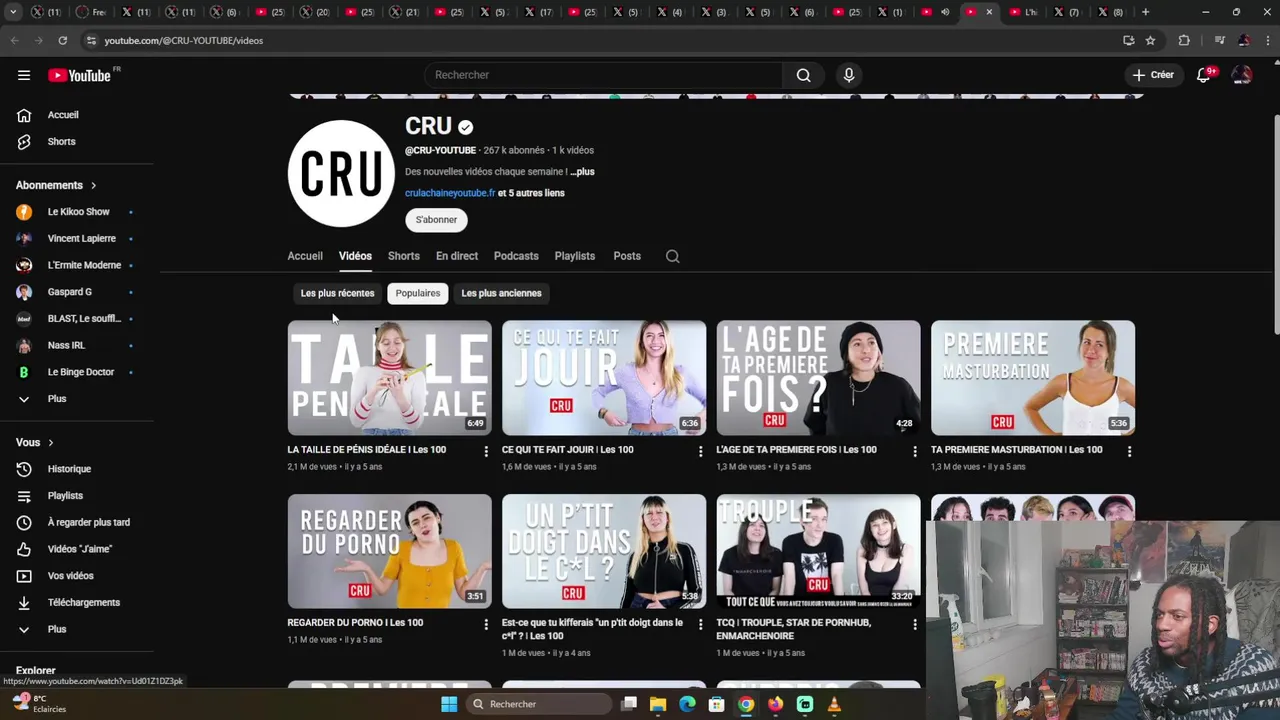This screenshot has height=720, width=1280.
Task: Click the YouTube logo
Action: tap(79, 75)
